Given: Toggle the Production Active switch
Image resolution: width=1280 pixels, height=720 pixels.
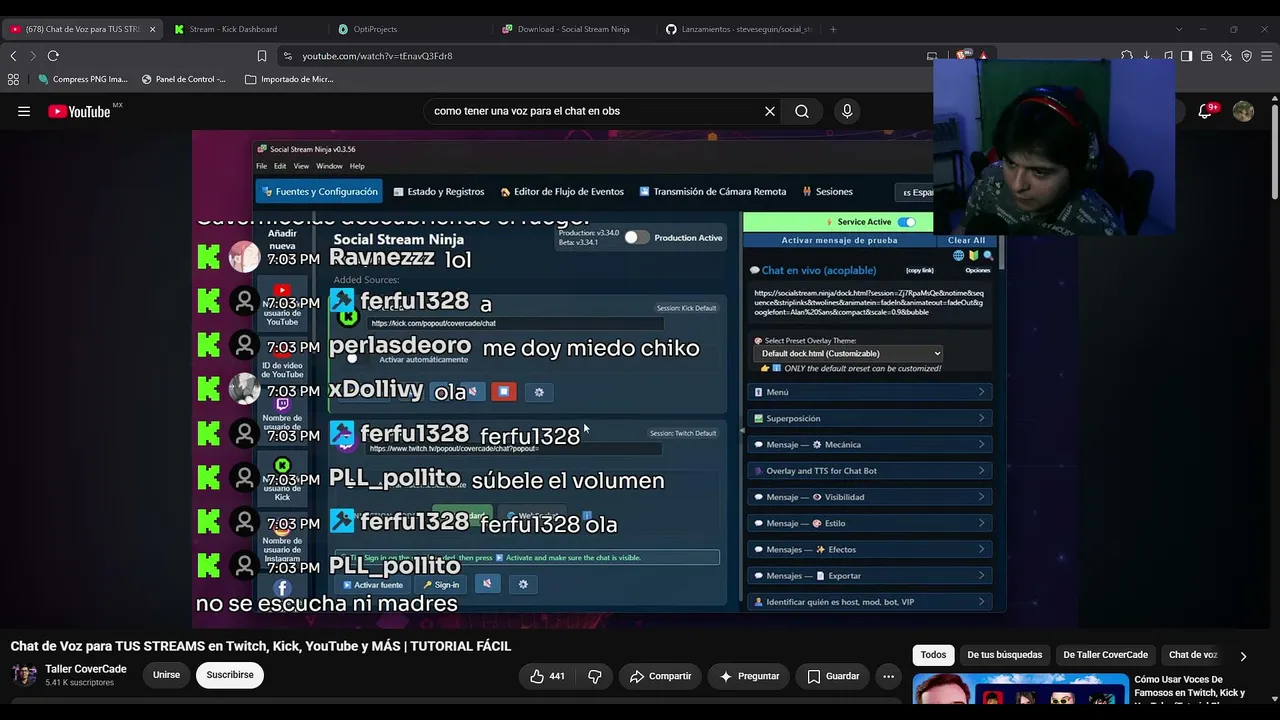Looking at the screenshot, I should pyautogui.click(x=637, y=238).
